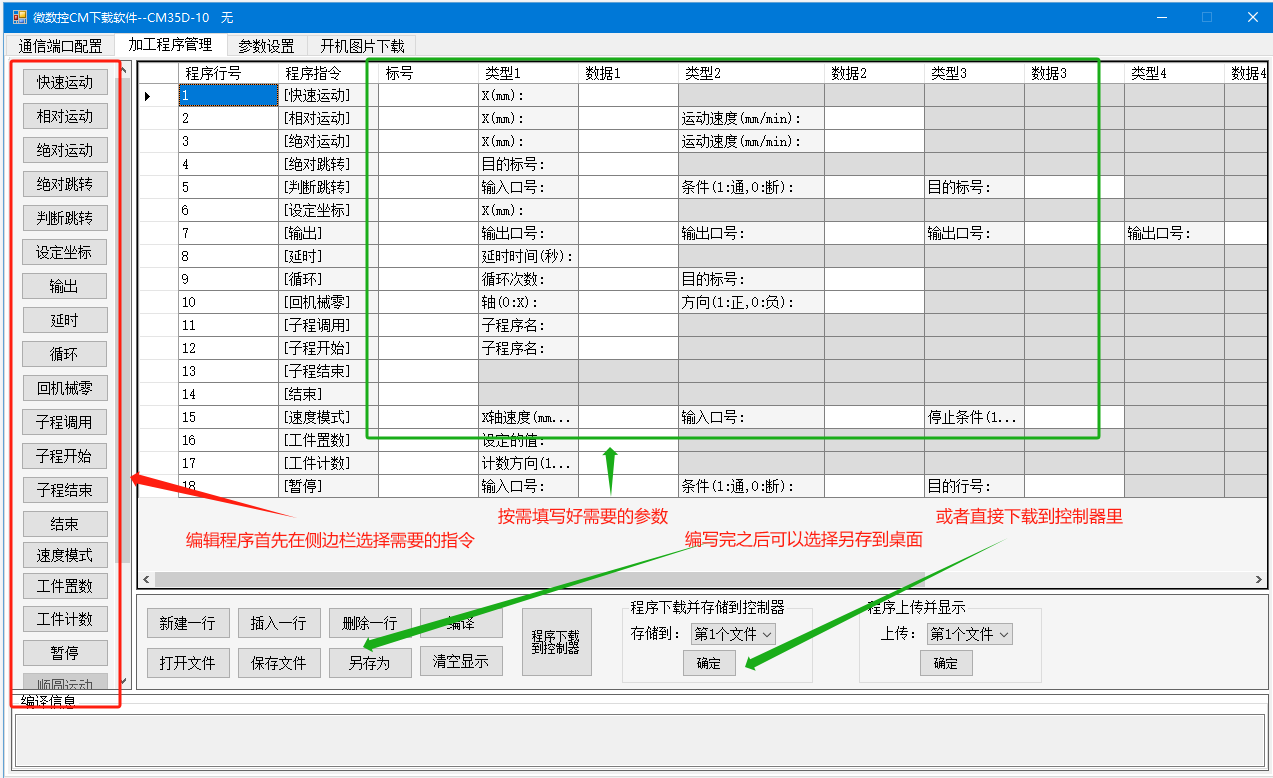Click the 数据1 input cell in row 1
This screenshot has height=778, width=1273.
coord(629,95)
